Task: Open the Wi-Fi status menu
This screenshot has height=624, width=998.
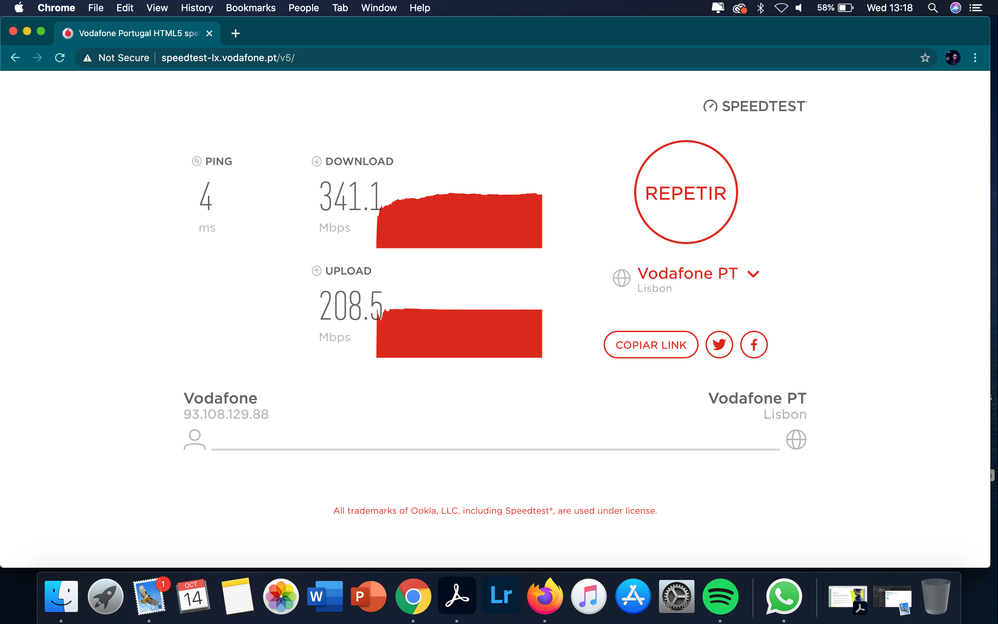Action: coord(781,8)
